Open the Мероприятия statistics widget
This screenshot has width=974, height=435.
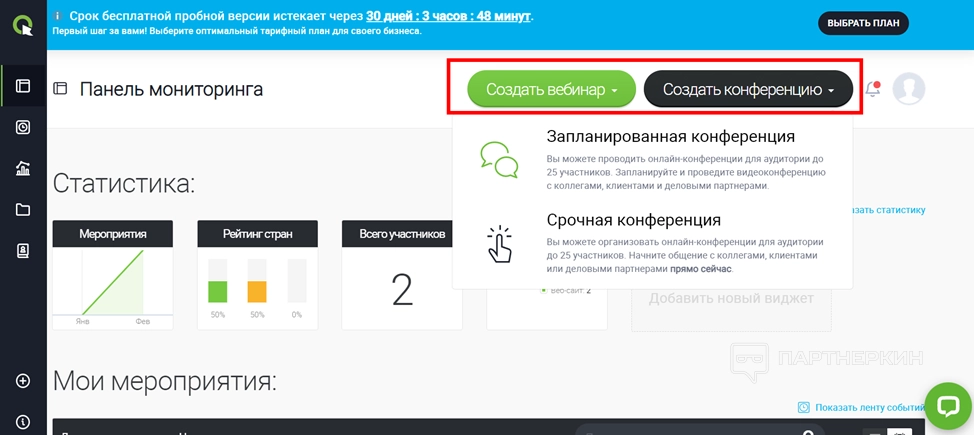pos(112,275)
